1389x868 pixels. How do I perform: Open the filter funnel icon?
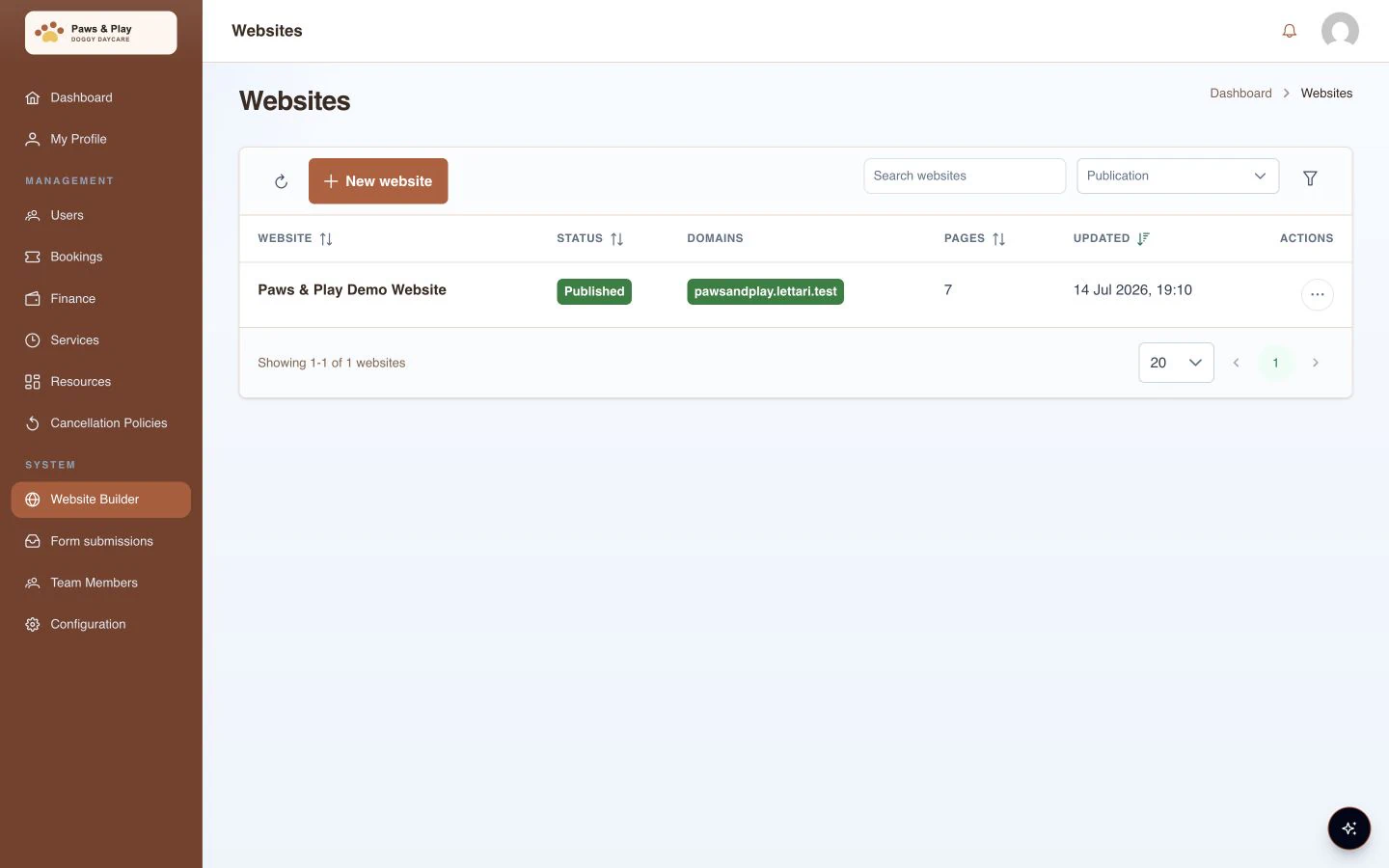(x=1310, y=177)
